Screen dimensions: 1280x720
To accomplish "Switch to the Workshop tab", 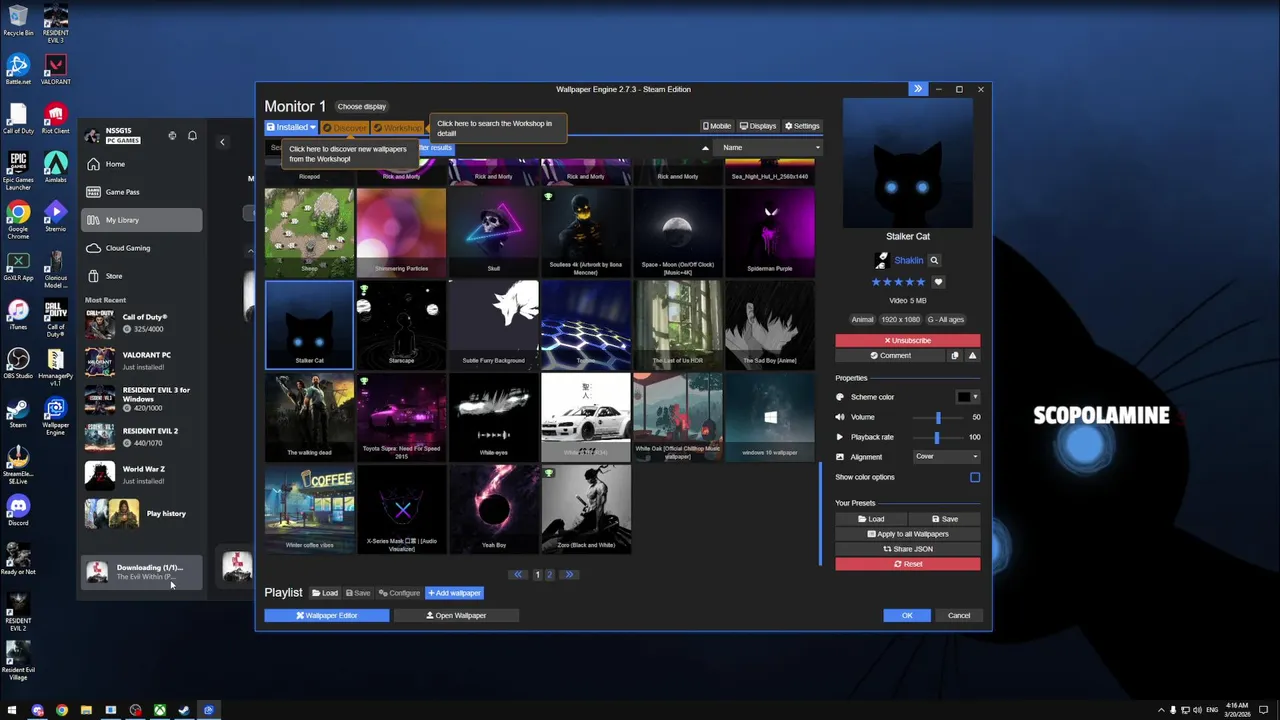I will (398, 127).
